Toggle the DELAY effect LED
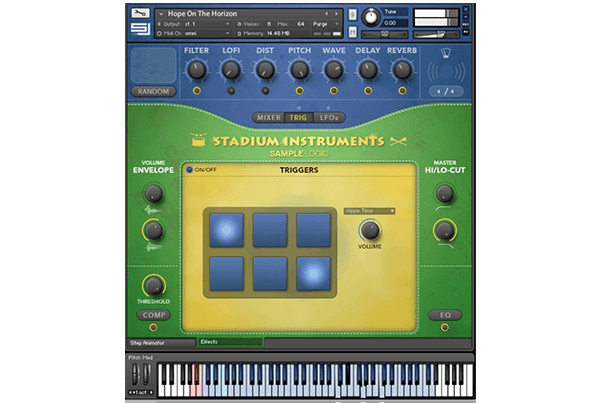 (x=368, y=91)
